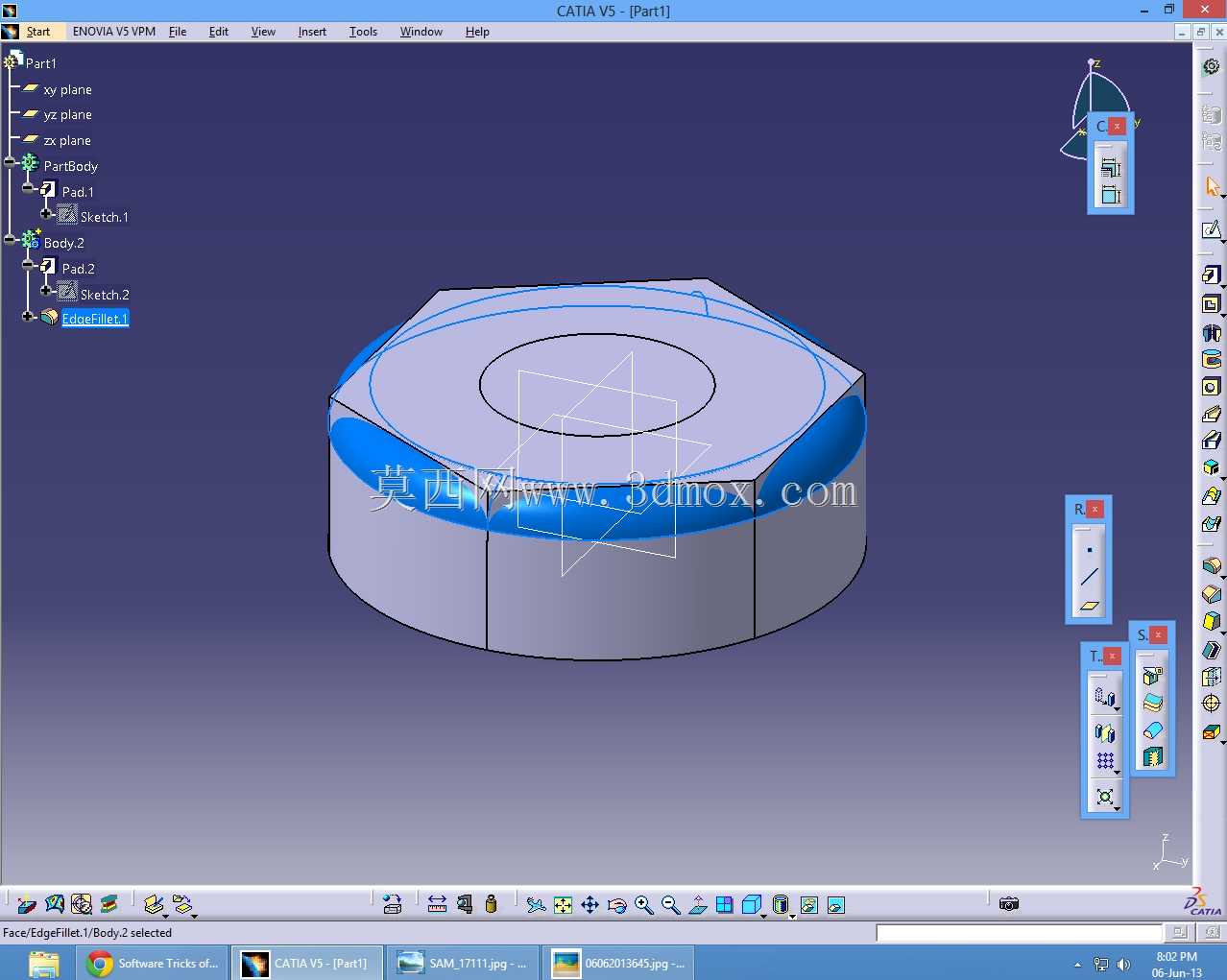Click the Capture camera icon

pos(1008,904)
